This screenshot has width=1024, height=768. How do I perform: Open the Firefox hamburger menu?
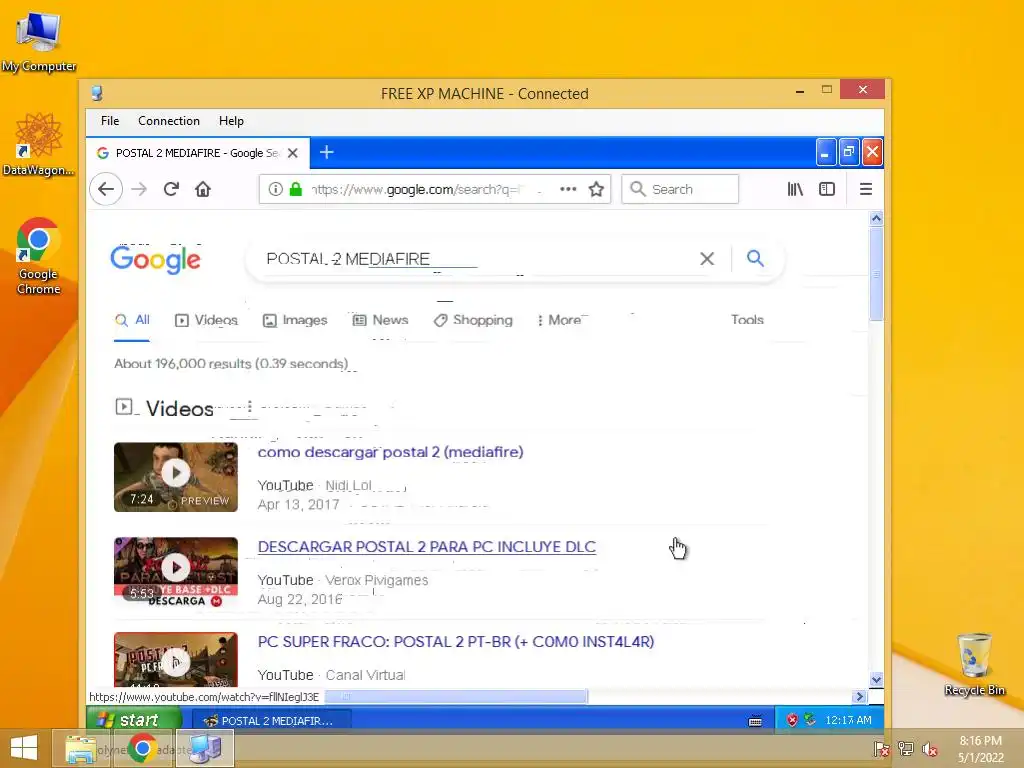[x=866, y=189]
